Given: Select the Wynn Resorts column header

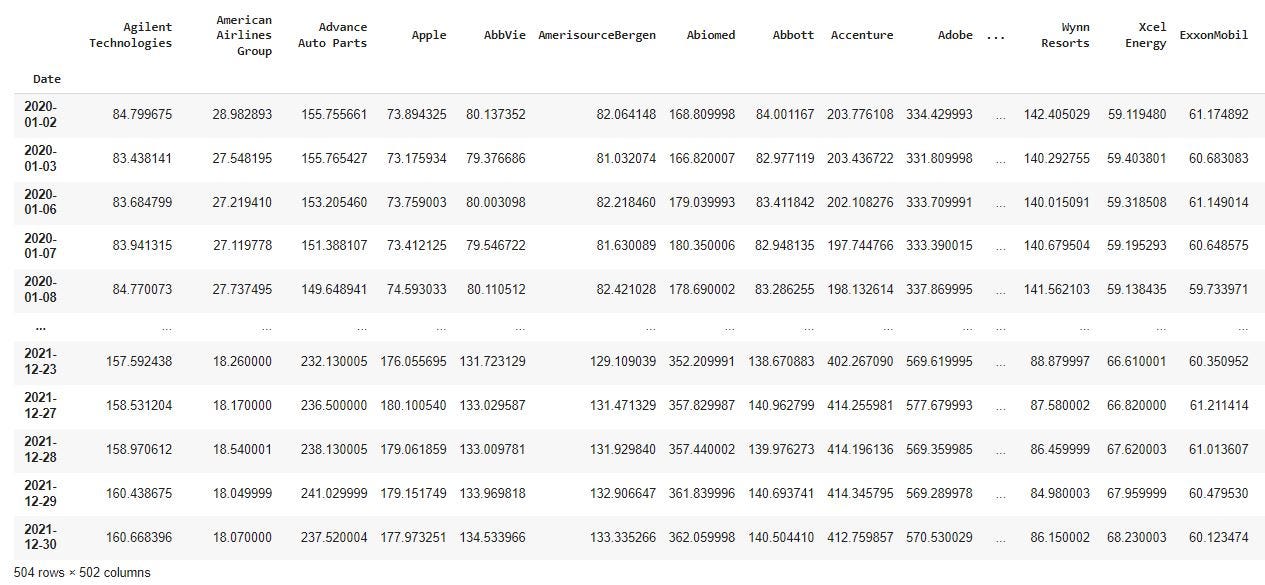Looking at the screenshot, I should coord(1063,35).
